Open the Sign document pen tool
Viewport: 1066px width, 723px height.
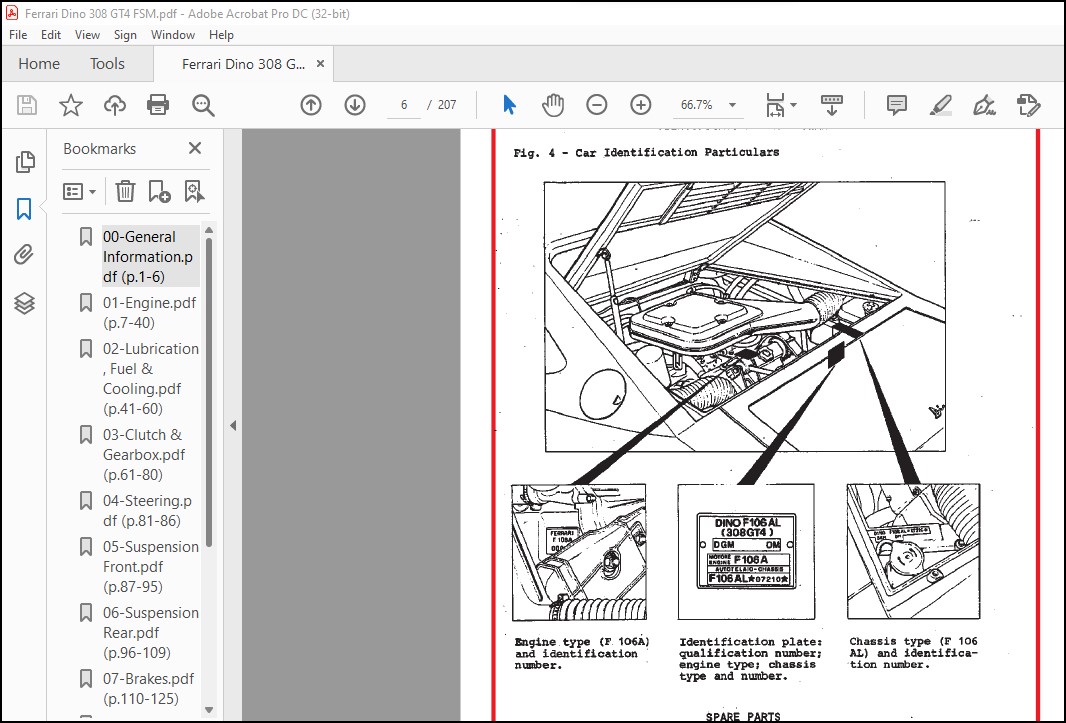[984, 105]
